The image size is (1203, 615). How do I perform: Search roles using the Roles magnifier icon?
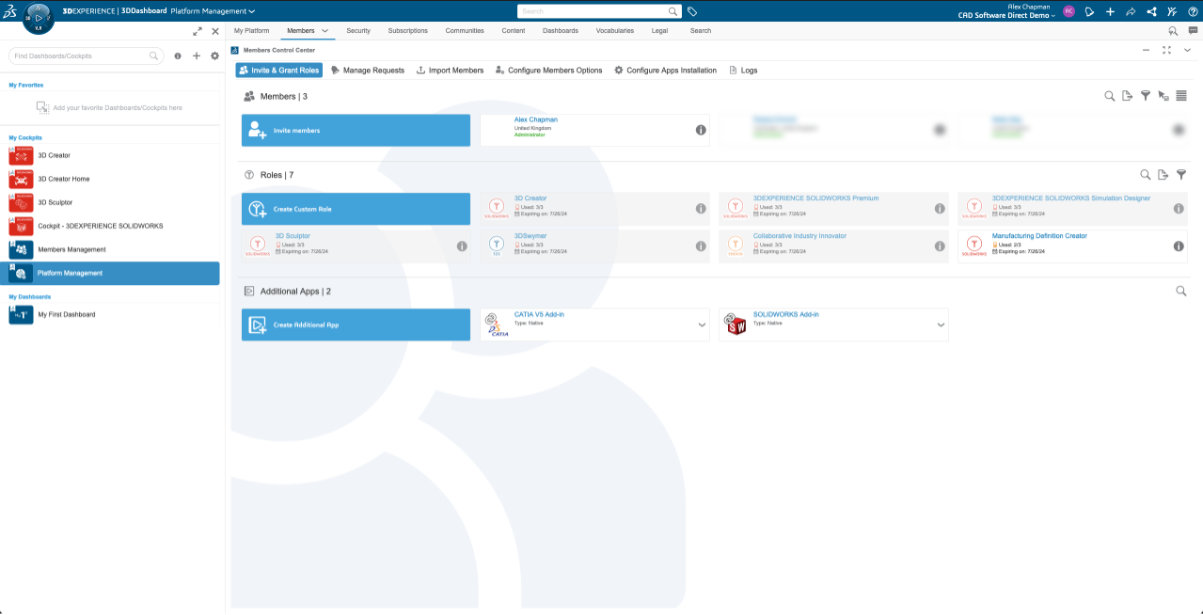tap(1145, 175)
